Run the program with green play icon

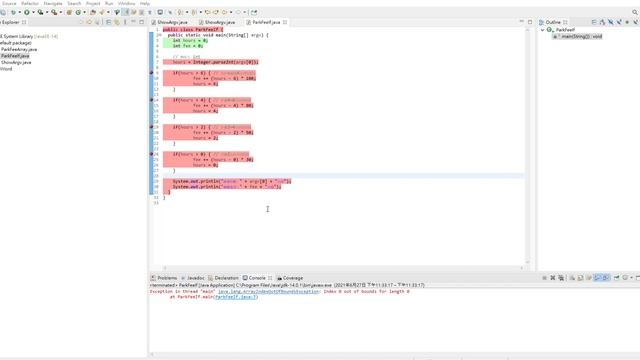[x=27, y=12]
